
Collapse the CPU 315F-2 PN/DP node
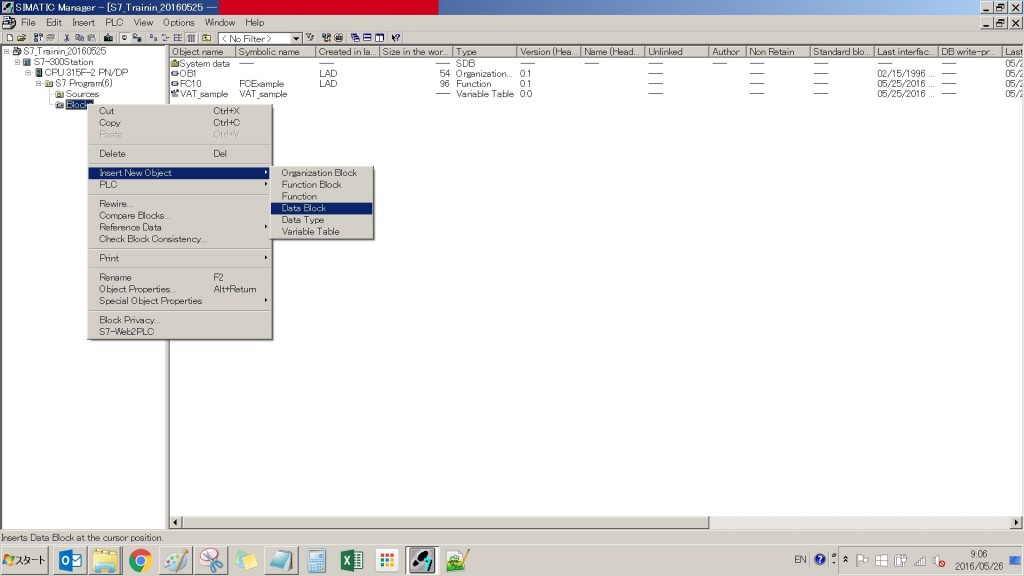[x=28, y=72]
